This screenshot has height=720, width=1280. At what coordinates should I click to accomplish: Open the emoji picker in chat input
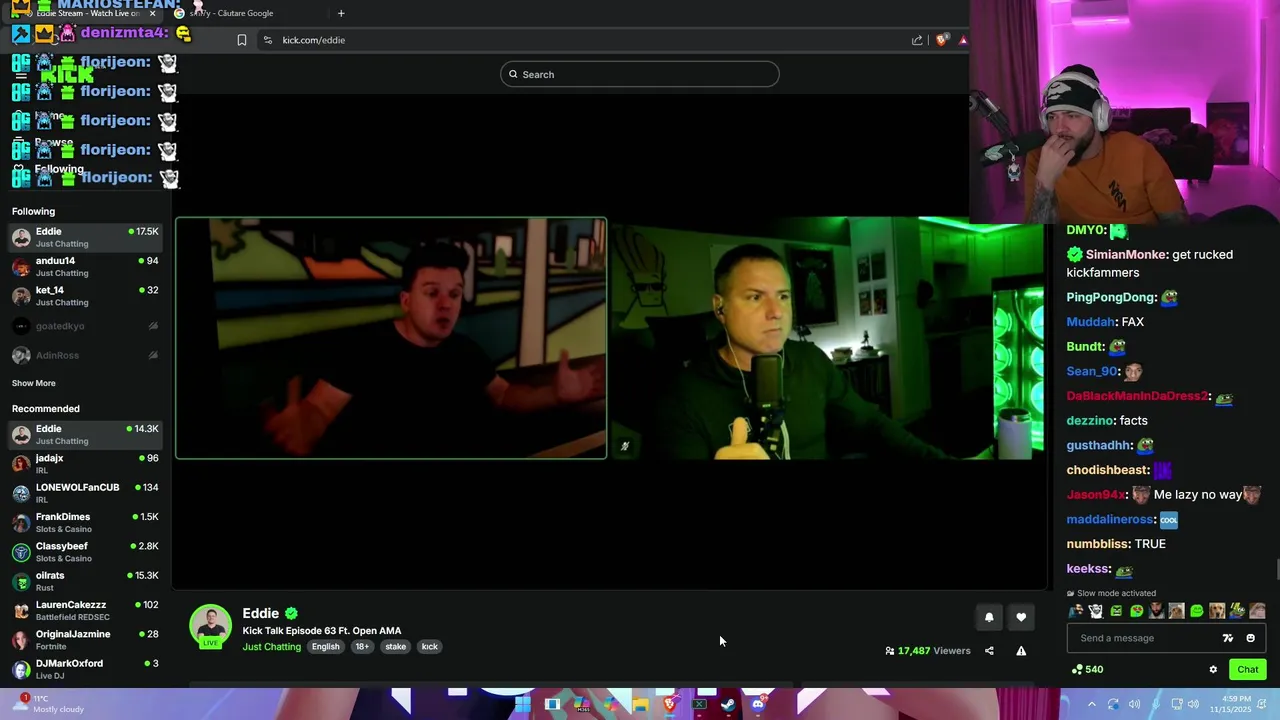point(1250,638)
